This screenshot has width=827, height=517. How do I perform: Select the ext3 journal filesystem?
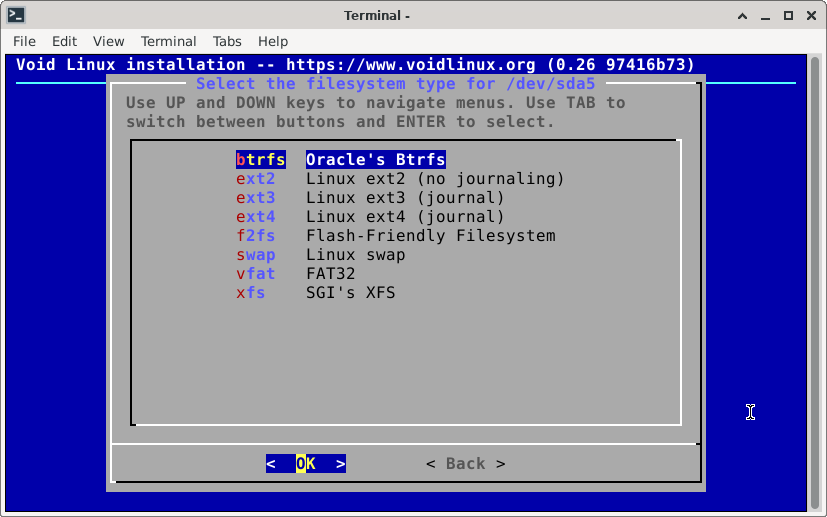370,198
